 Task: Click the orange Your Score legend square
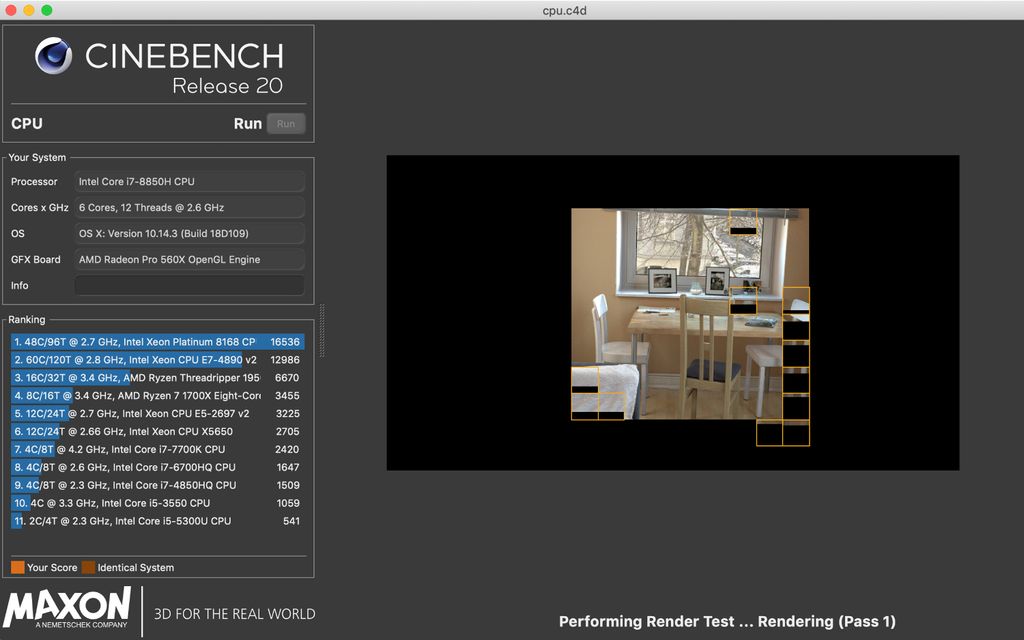[17, 567]
